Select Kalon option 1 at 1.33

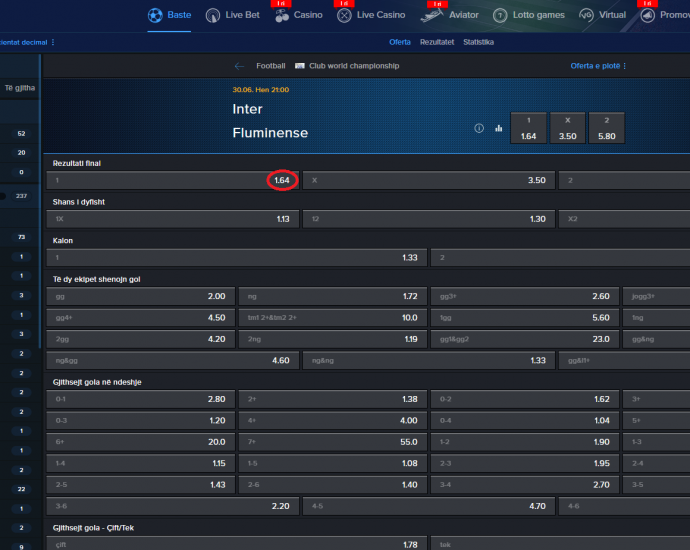click(x=236, y=258)
